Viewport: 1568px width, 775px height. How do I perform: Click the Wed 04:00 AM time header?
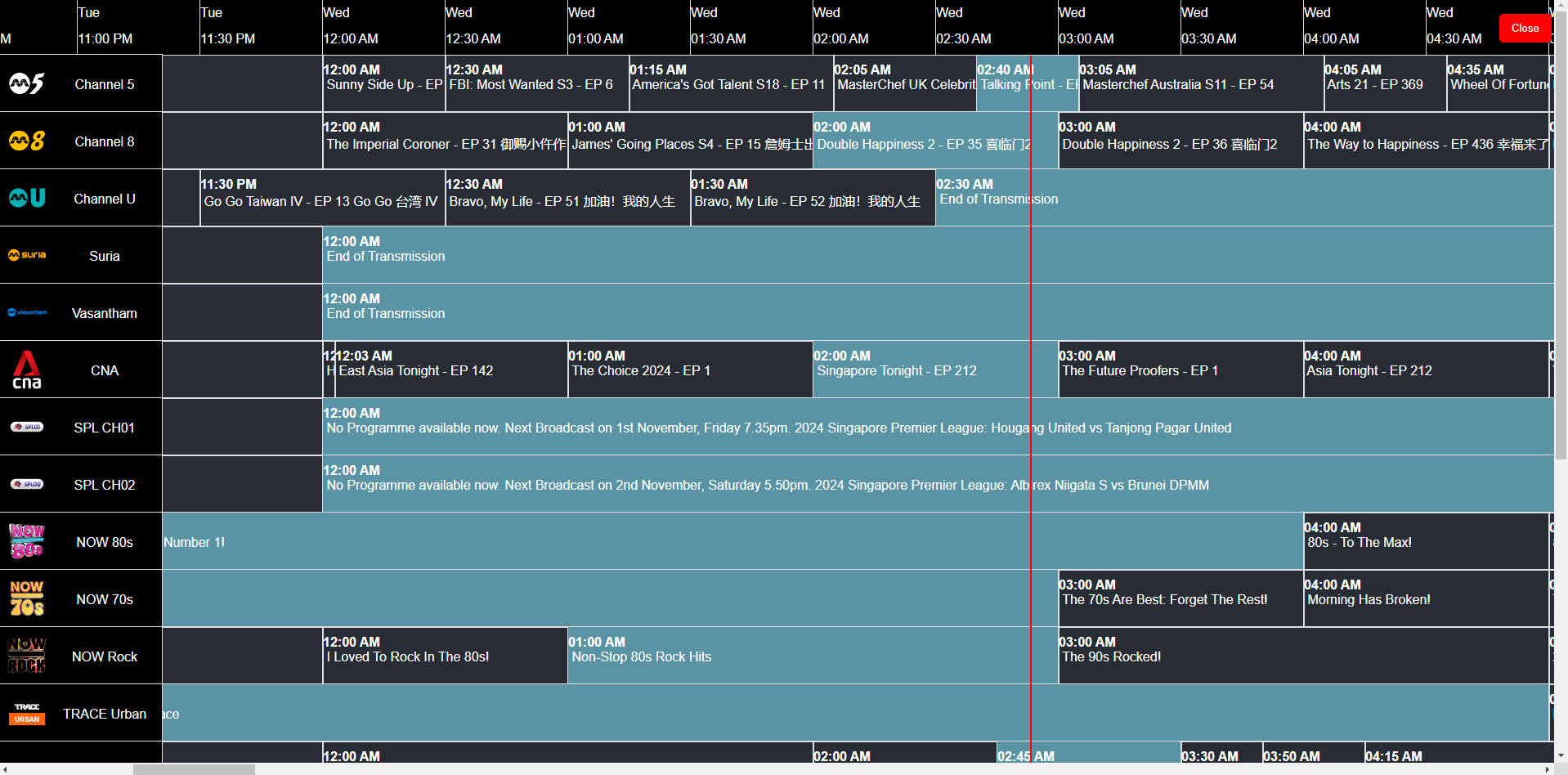click(1364, 26)
